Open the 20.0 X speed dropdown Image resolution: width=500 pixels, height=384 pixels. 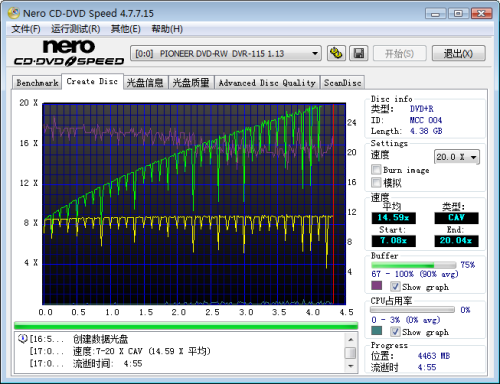coord(457,157)
